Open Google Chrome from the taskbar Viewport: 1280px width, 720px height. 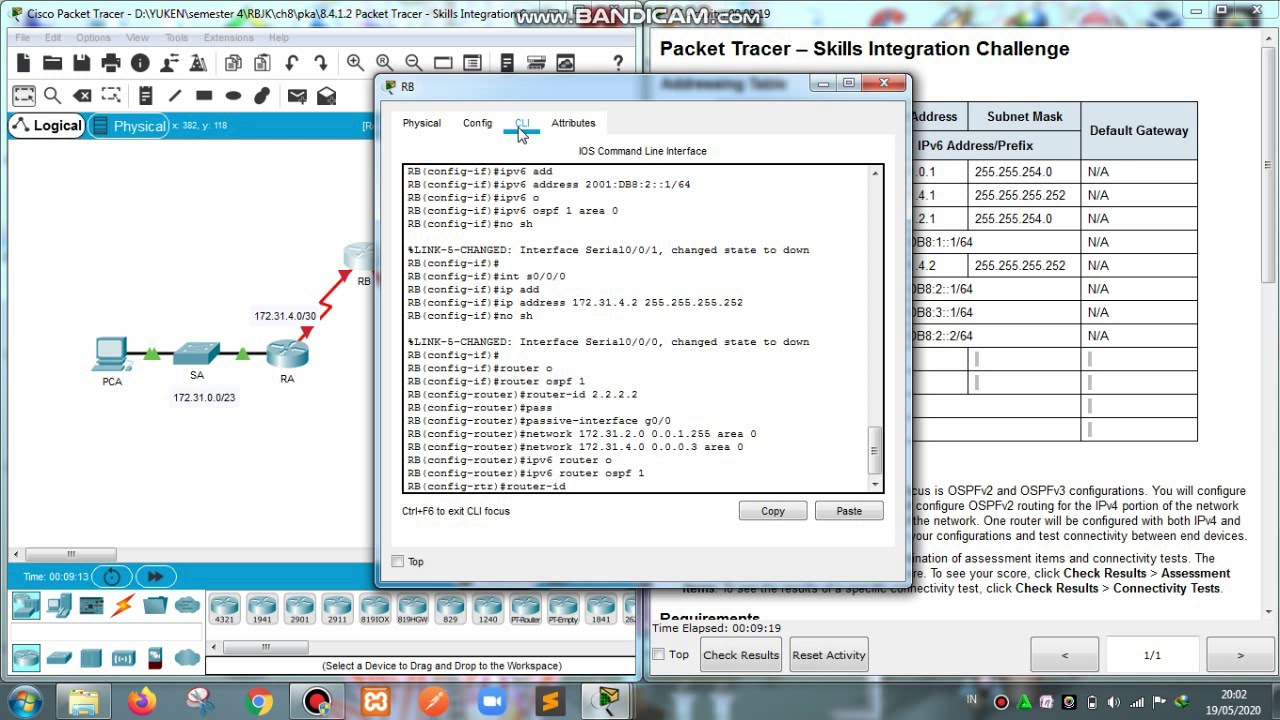click(x=259, y=701)
